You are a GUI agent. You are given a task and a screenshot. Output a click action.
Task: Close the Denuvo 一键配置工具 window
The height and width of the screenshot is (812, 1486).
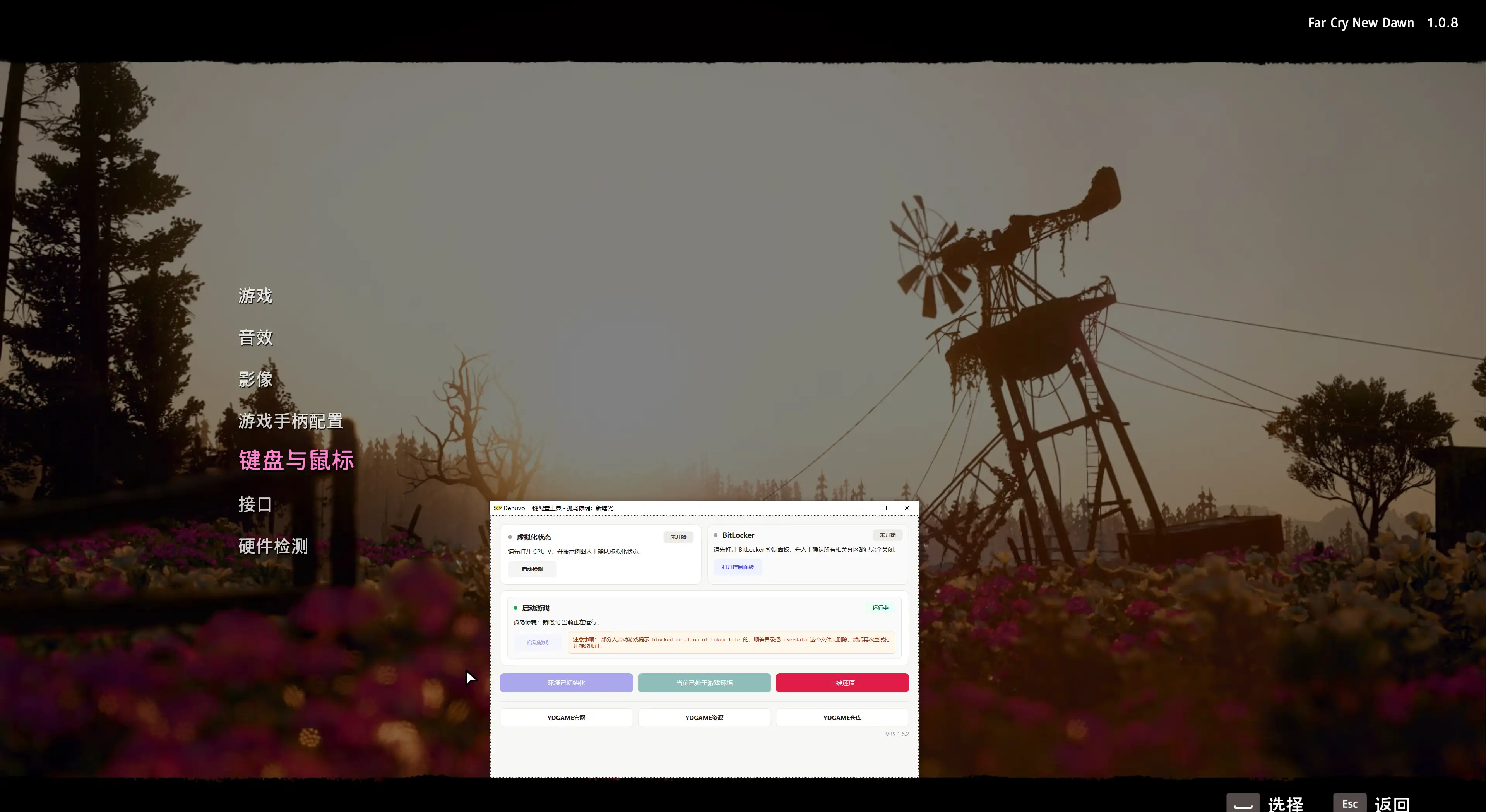click(x=907, y=508)
